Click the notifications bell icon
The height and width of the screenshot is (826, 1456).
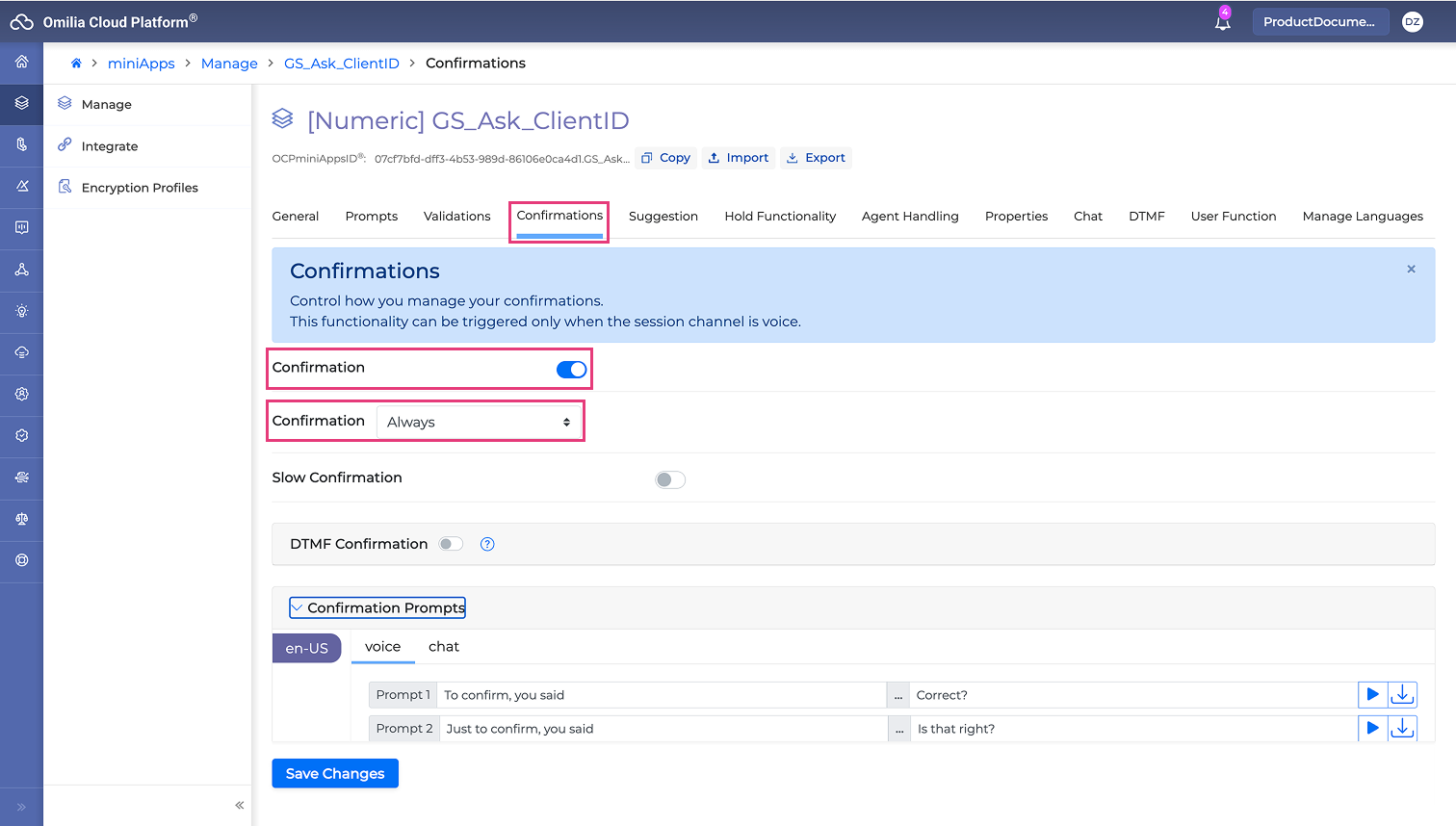tap(1222, 22)
